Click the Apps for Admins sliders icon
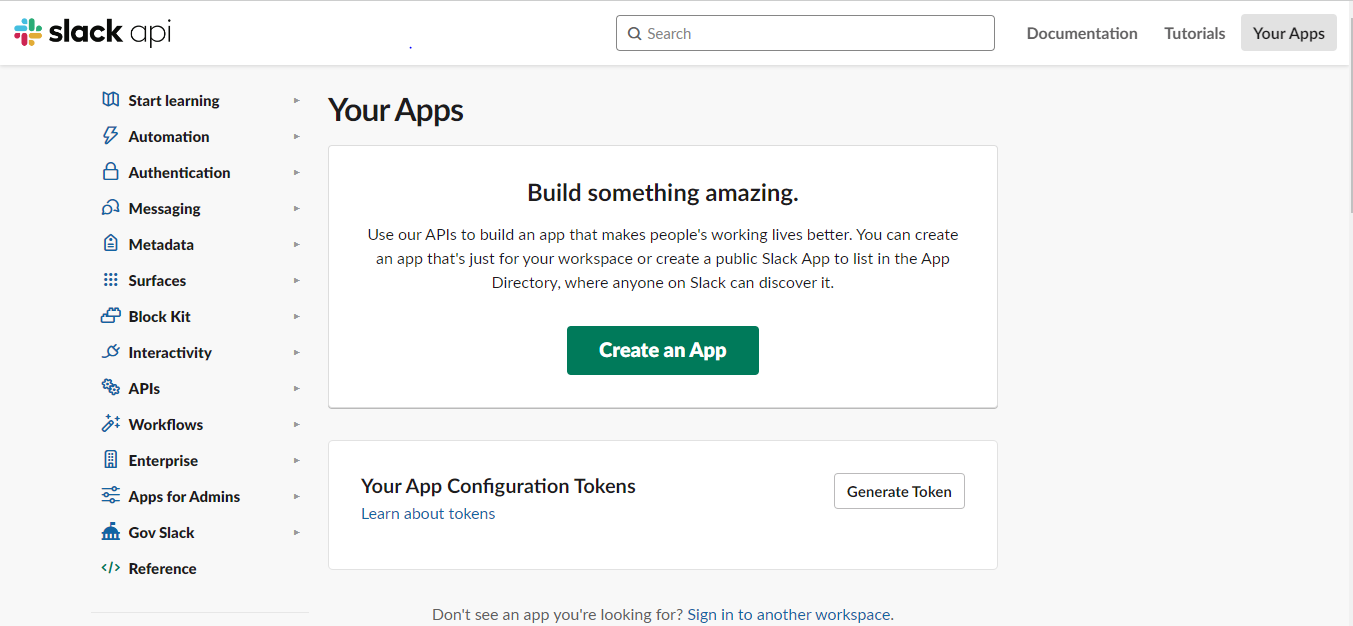This screenshot has width=1353, height=626. tap(111, 496)
